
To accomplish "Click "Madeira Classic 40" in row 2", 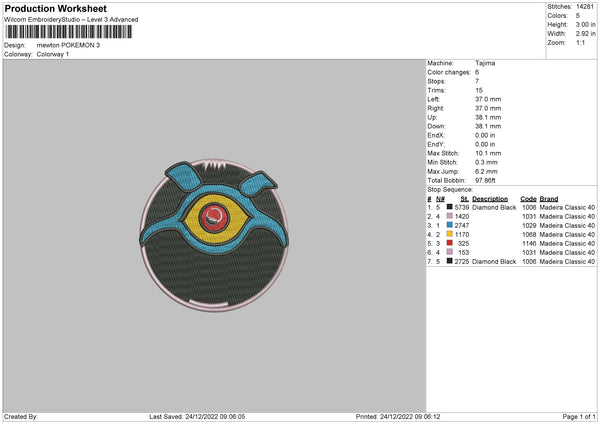I will pos(567,217).
